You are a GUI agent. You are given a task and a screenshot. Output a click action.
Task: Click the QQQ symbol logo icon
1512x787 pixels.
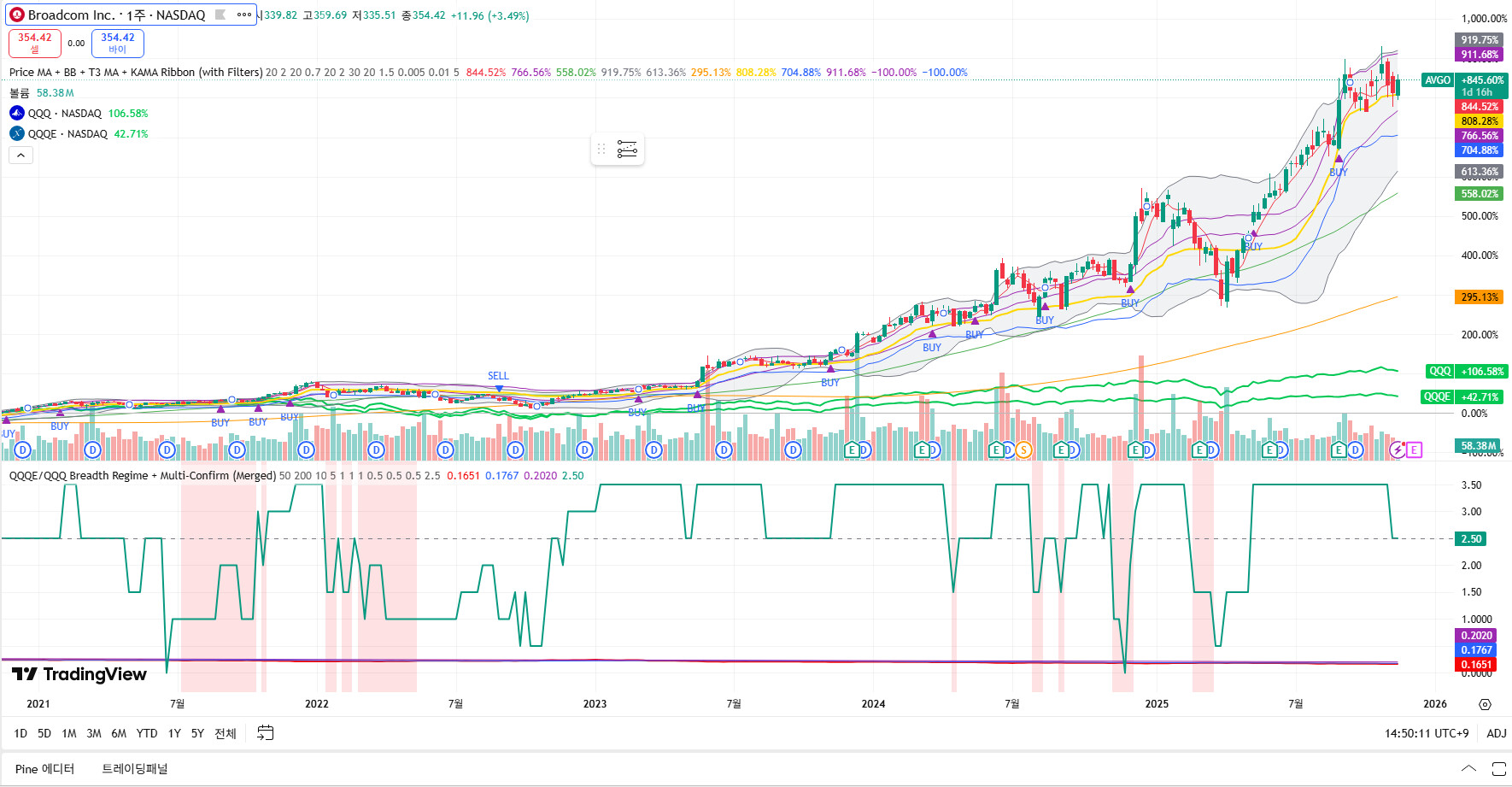[17, 113]
